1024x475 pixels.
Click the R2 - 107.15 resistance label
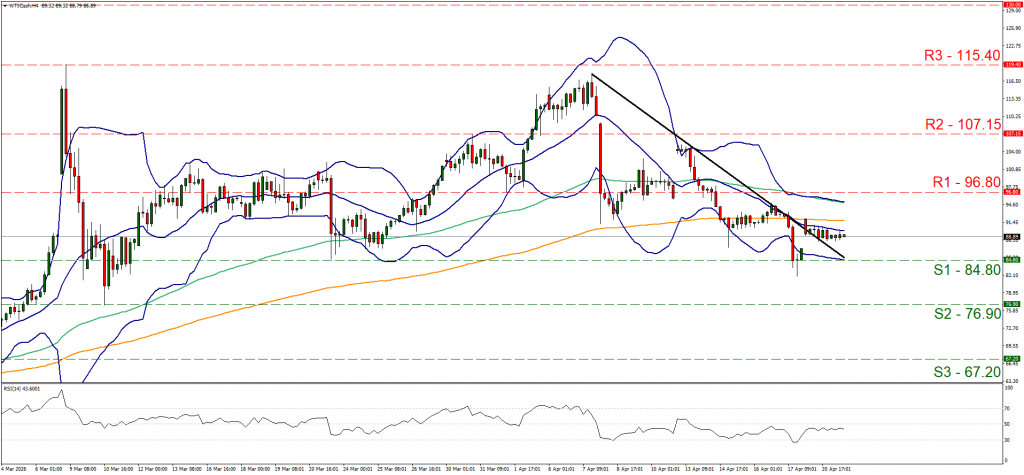962,123
